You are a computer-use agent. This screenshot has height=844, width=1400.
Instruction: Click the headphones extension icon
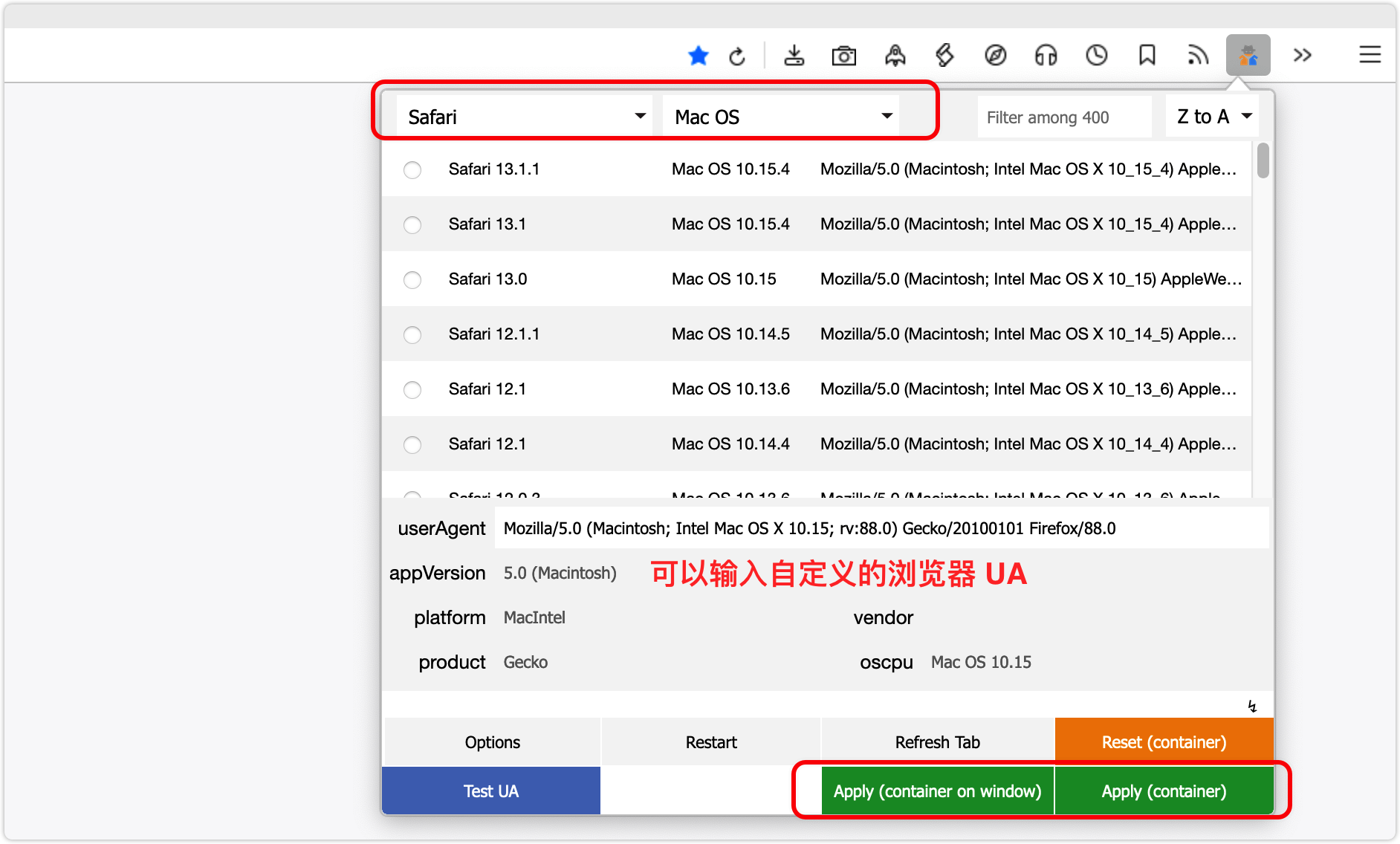(x=1046, y=55)
